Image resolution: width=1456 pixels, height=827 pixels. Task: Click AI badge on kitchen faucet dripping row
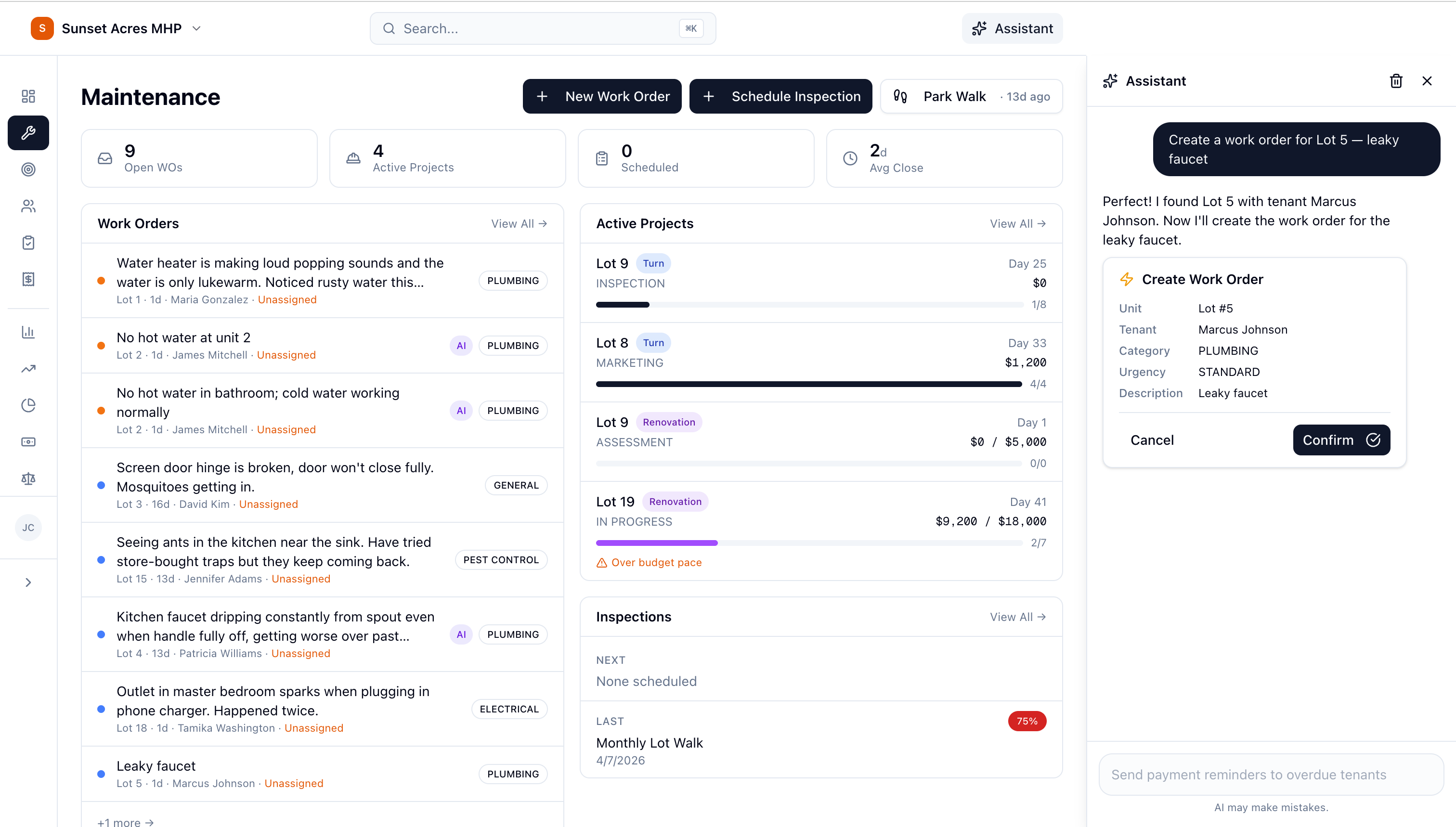click(461, 634)
